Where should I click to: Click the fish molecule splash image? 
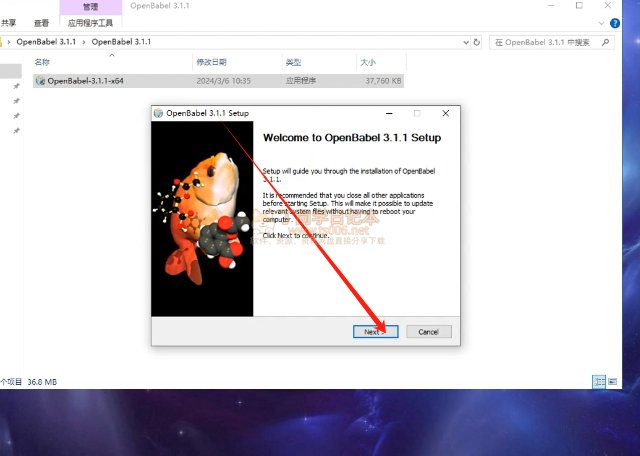tap(202, 218)
